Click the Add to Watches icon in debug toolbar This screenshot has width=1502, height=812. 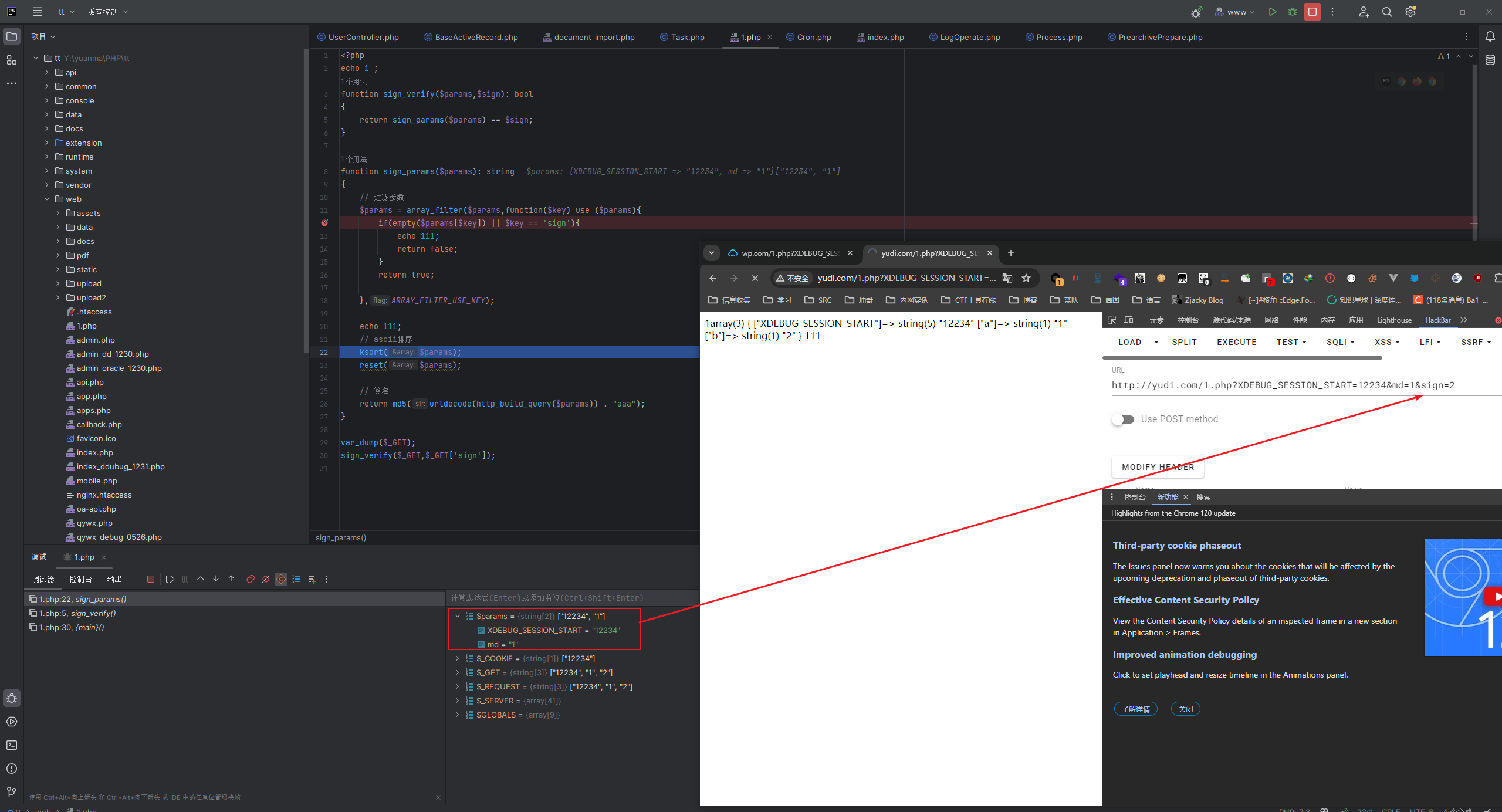point(312,579)
